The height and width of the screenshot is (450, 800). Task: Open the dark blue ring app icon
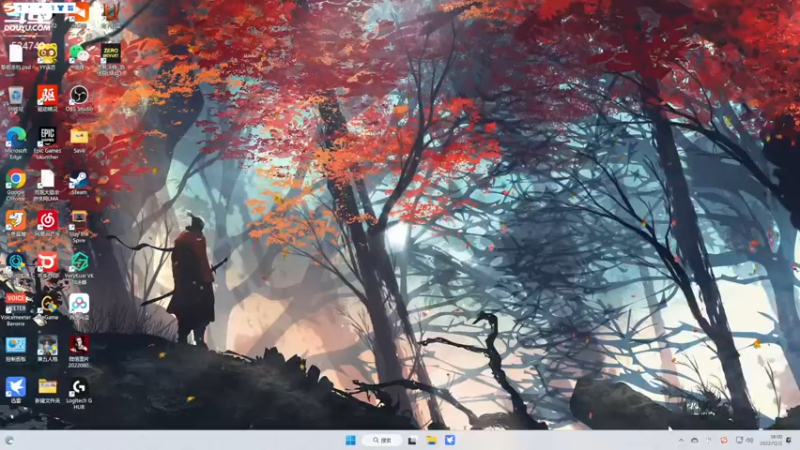click(16, 263)
